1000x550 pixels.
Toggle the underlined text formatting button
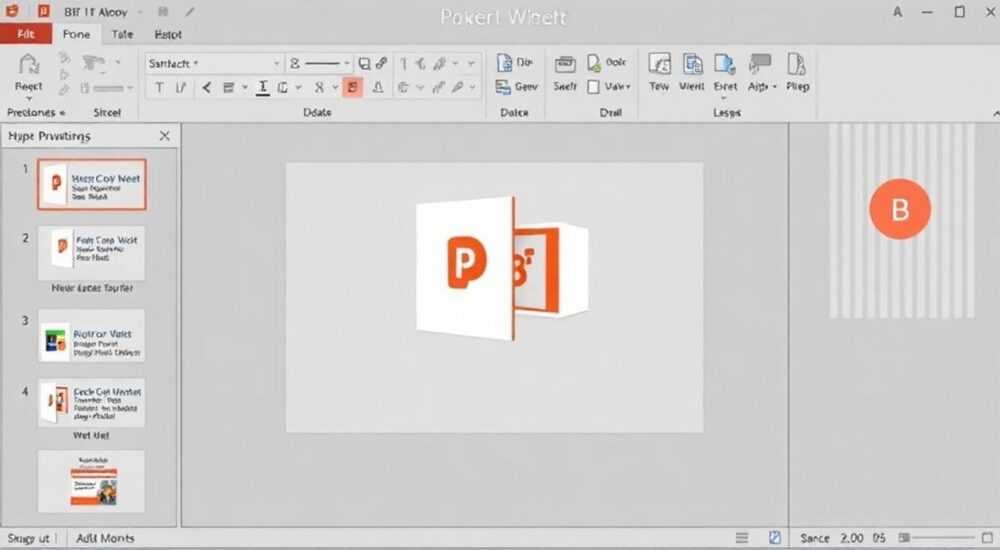point(262,87)
